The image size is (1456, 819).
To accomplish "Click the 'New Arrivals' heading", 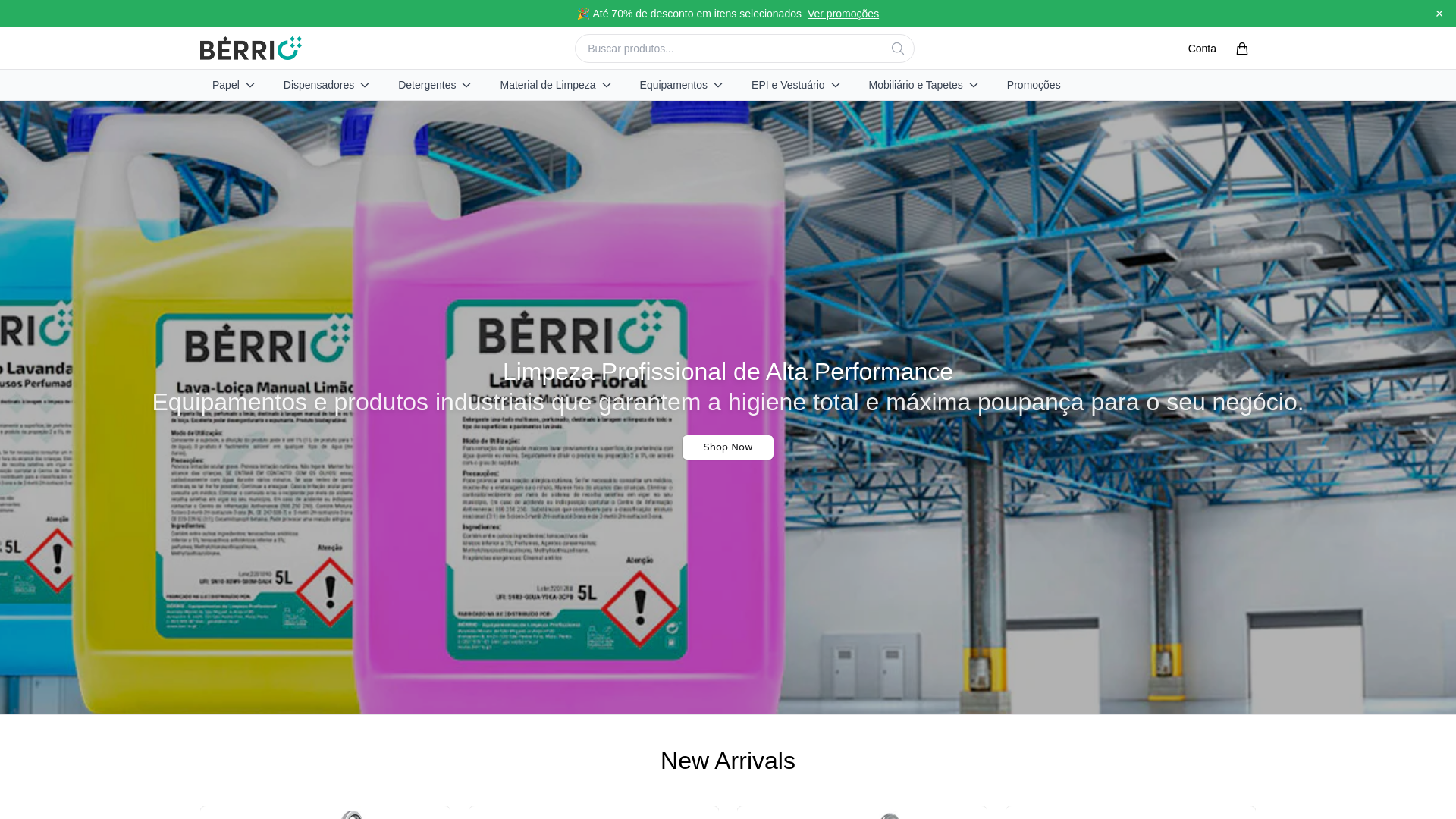I will click(x=728, y=761).
